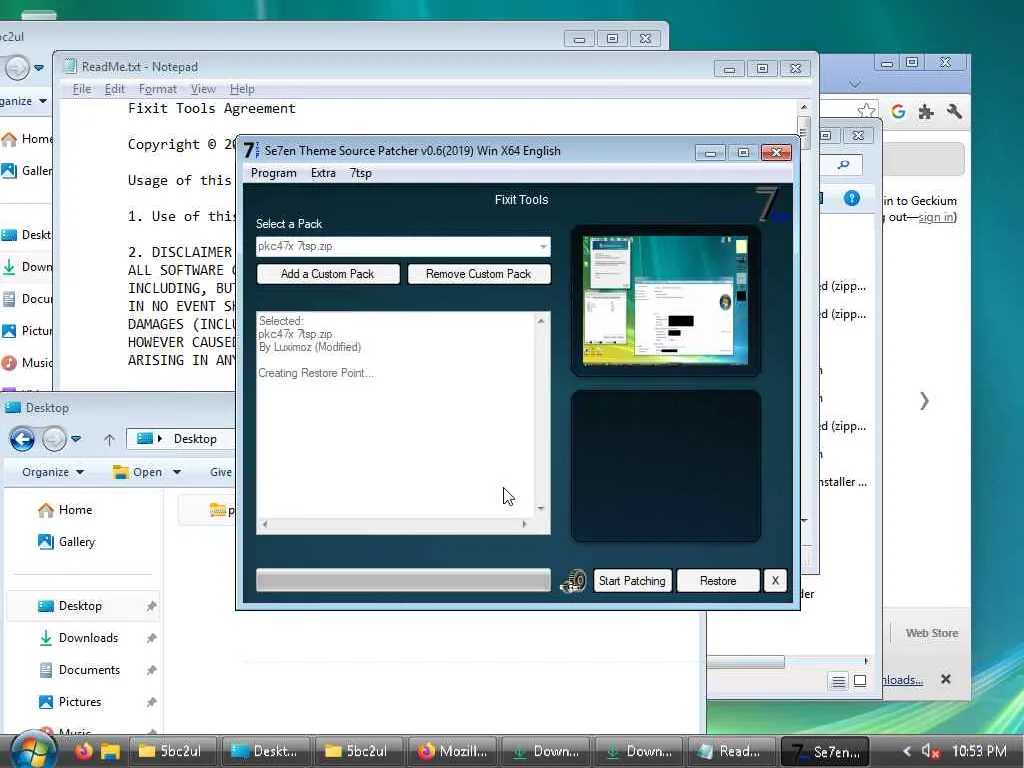
Task: Close the downloads bar in browser
Action: tap(946, 679)
